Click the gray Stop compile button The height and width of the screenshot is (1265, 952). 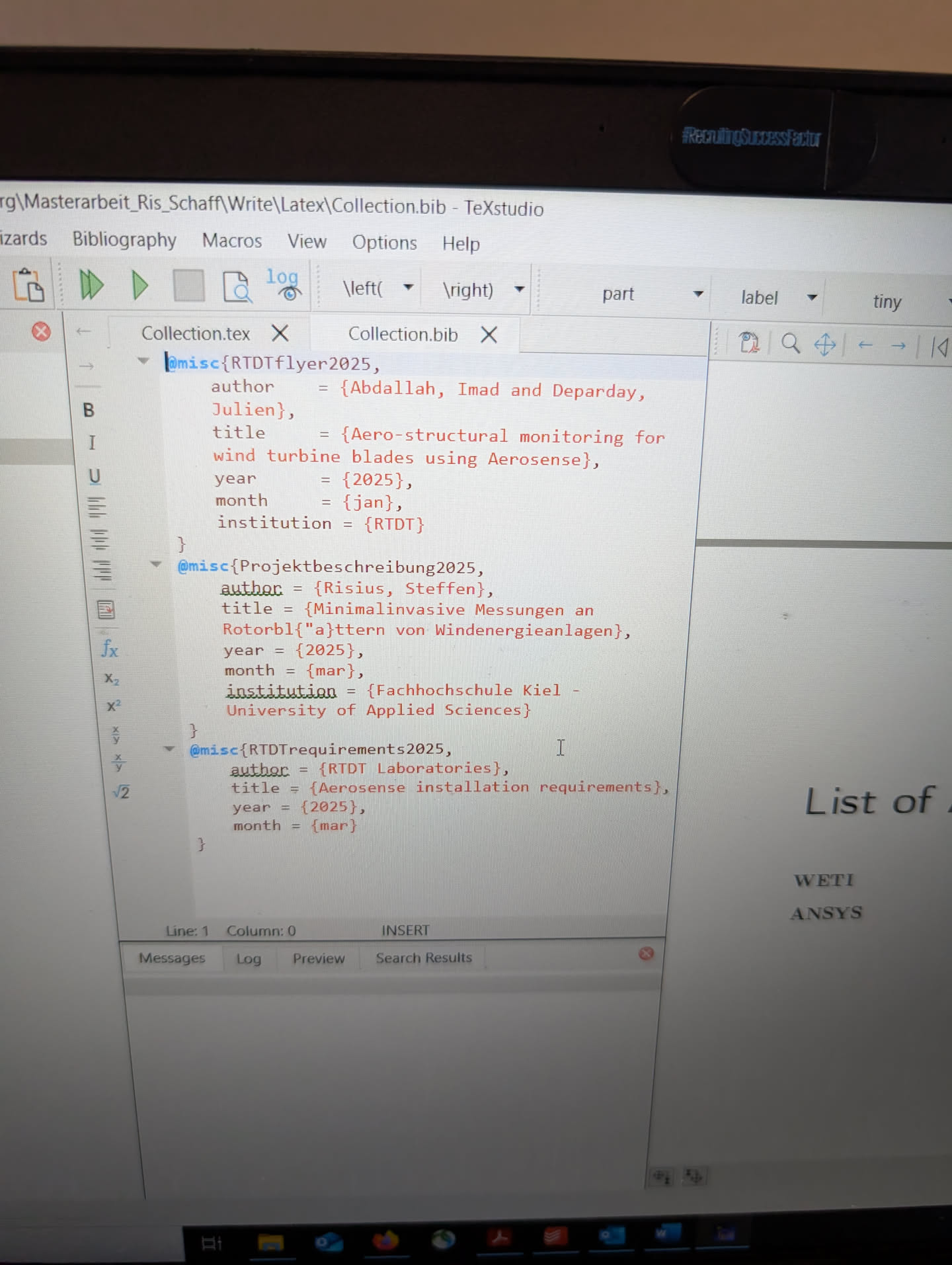188,286
